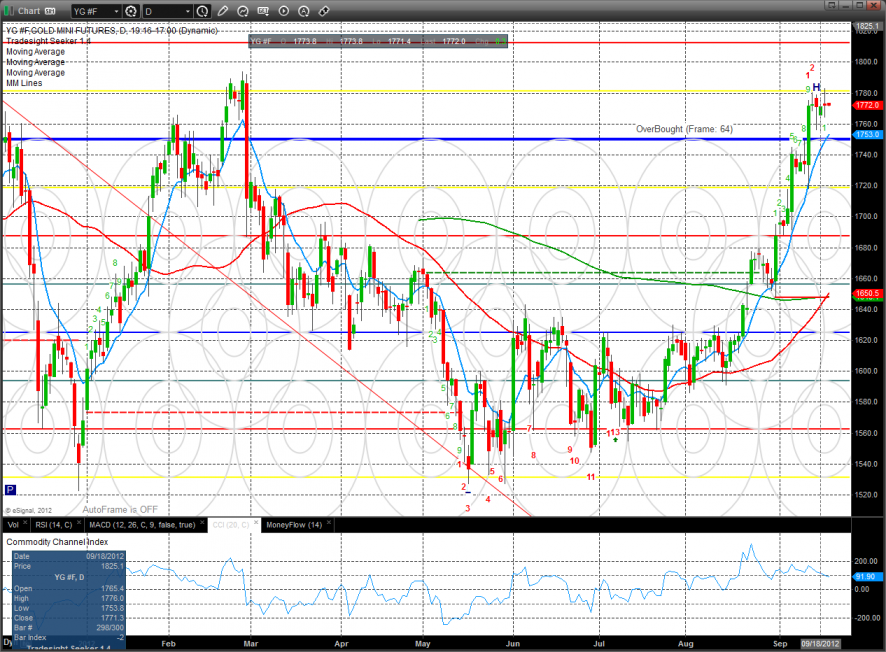Click the 1650.5 red price marker
This screenshot has width=886, height=652.
point(867,293)
